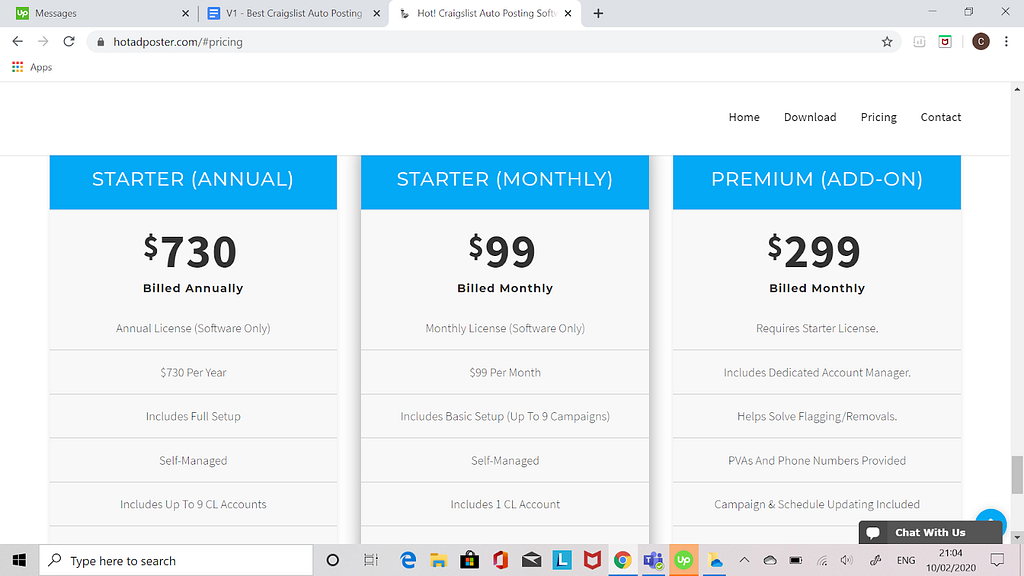
Task: Go to Pricing nav link
Action: pyautogui.click(x=878, y=117)
